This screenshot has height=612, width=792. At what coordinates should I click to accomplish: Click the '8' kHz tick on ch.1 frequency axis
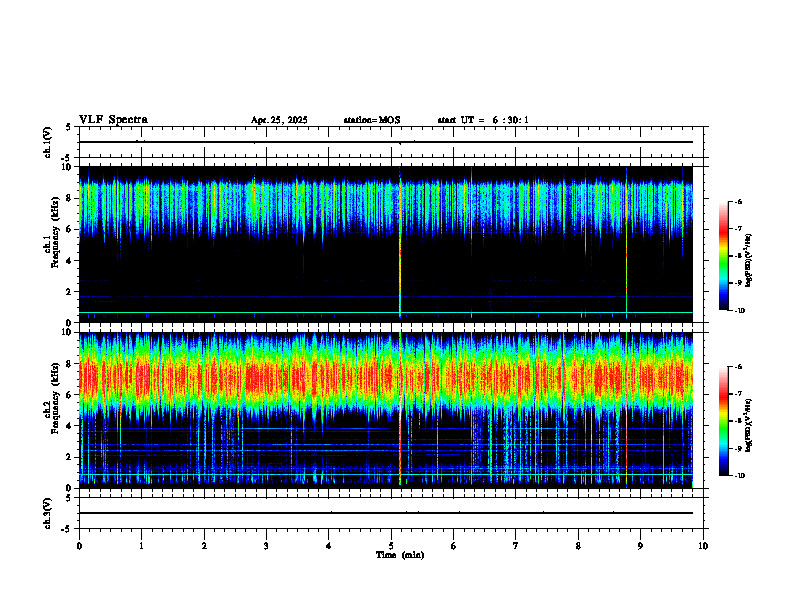[70, 198]
